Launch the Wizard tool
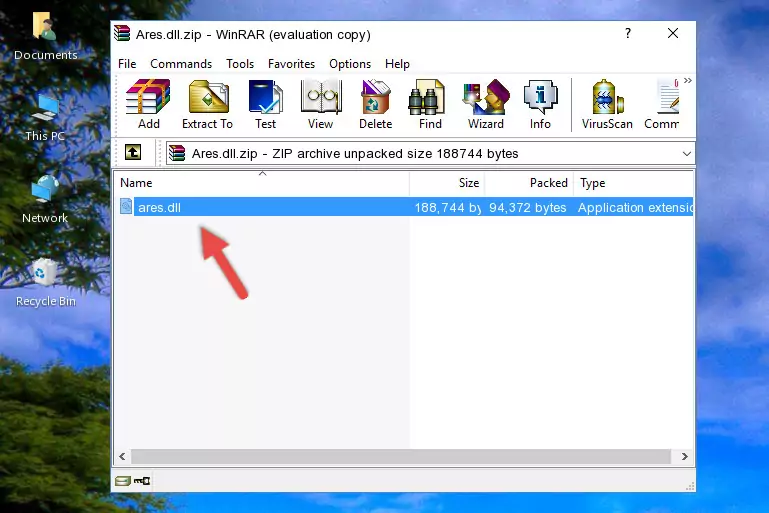The height and width of the screenshot is (513, 769). pyautogui.click(x=486, y=104)
